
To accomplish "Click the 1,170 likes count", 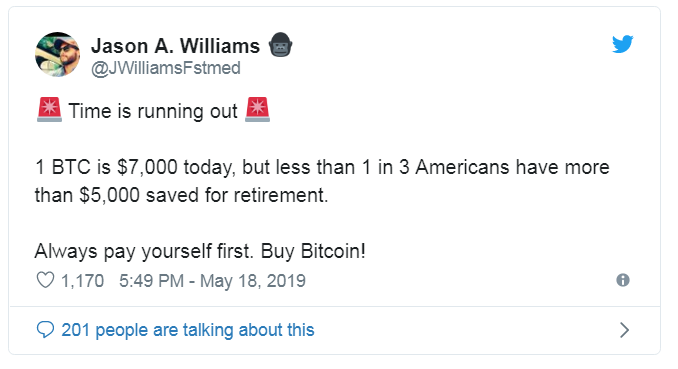I will 82,281.
